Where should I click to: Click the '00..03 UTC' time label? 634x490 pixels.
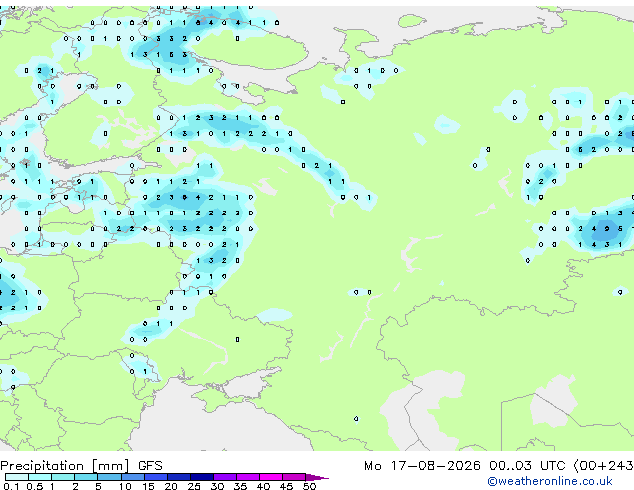[x=527, y=466]
